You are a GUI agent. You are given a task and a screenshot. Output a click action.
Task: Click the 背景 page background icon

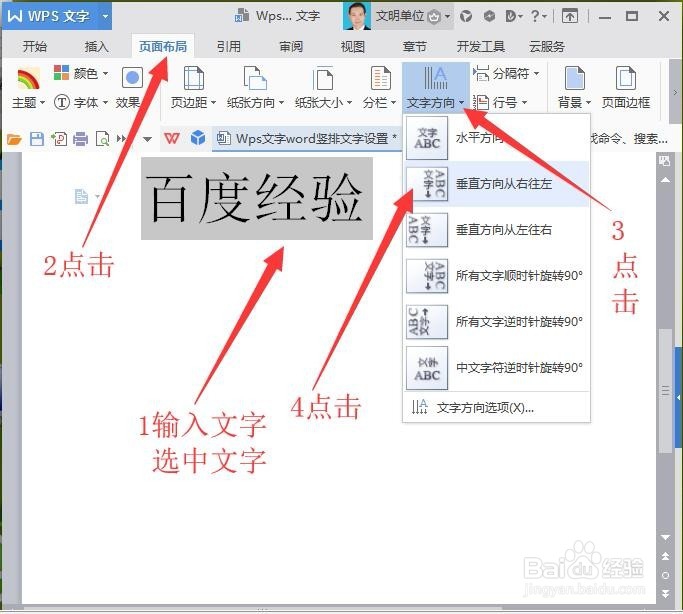[574, 79]
